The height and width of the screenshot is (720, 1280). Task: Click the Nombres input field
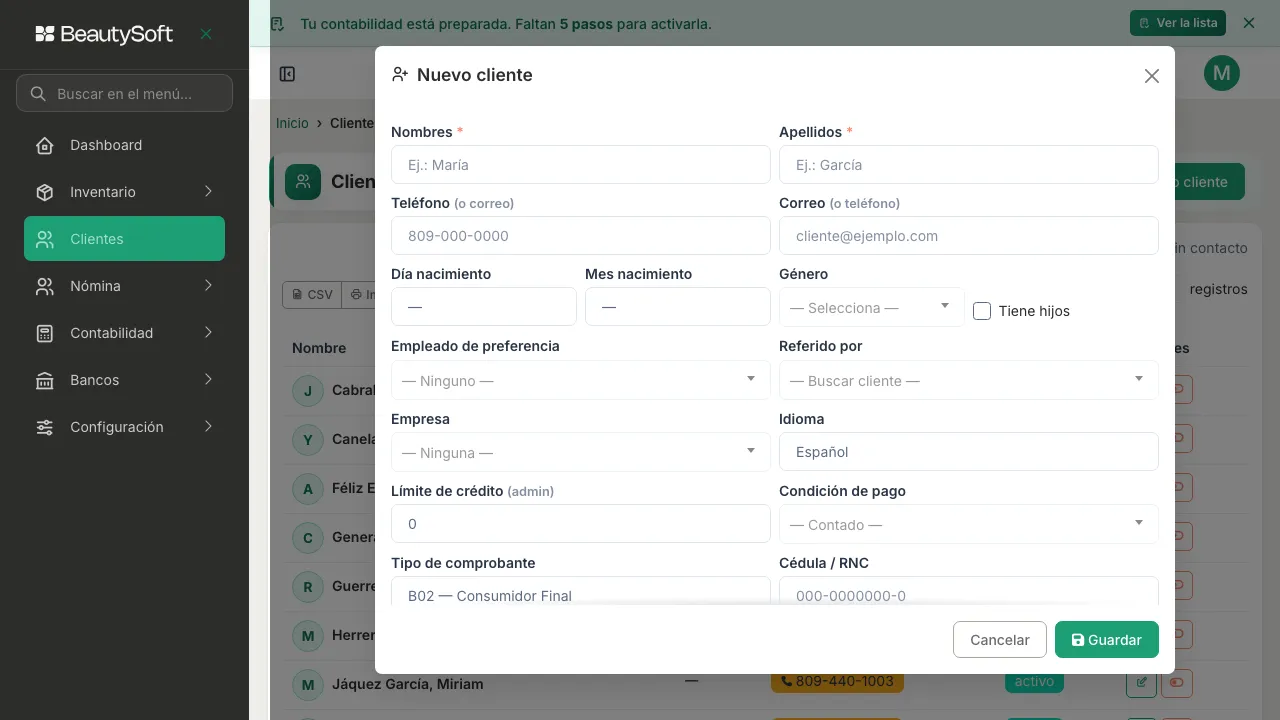tap(580, 165)
